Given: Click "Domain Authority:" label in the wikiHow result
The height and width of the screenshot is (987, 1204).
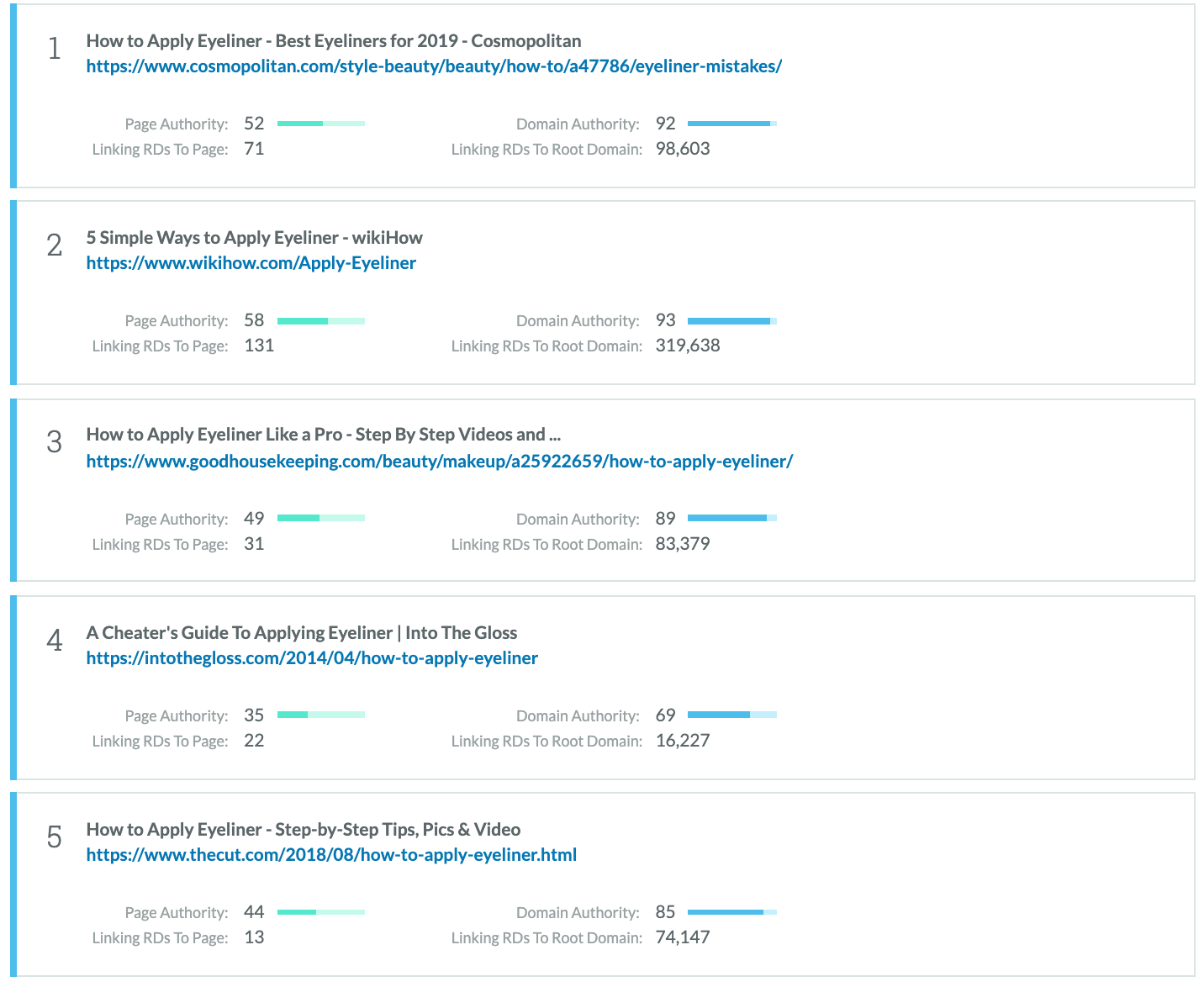Looking at the screenshot, I should click(578, 321).
